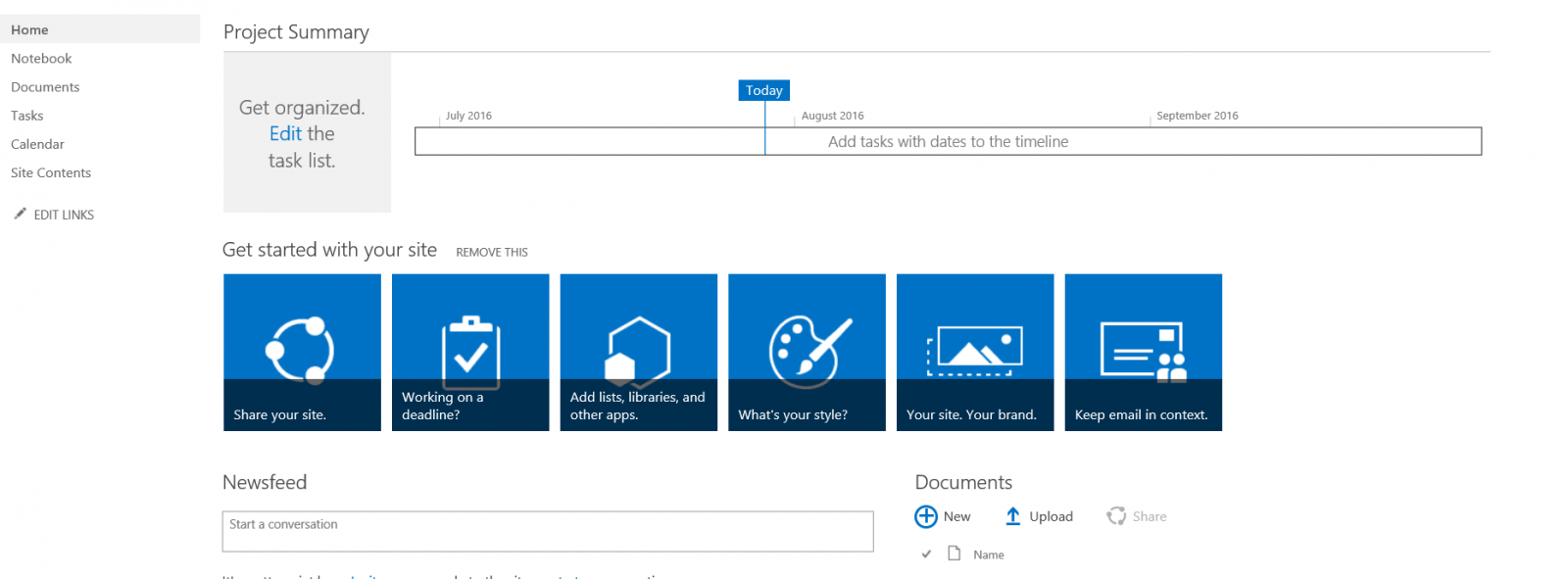
Task: Click the Add lists, libraries, and other apps caption
Action: click(638, 406)
